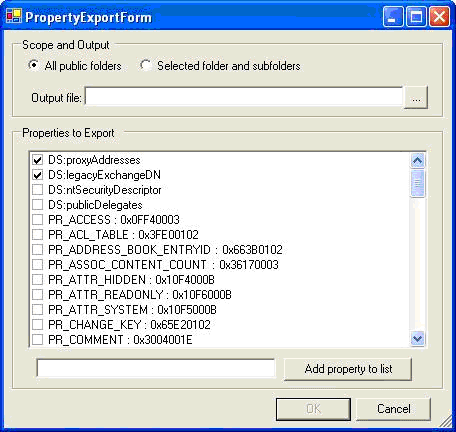Screen dimensions: 456x432
Task: Enable the PR_ACL_TABLE property checkbox
Action: point(38,235)
